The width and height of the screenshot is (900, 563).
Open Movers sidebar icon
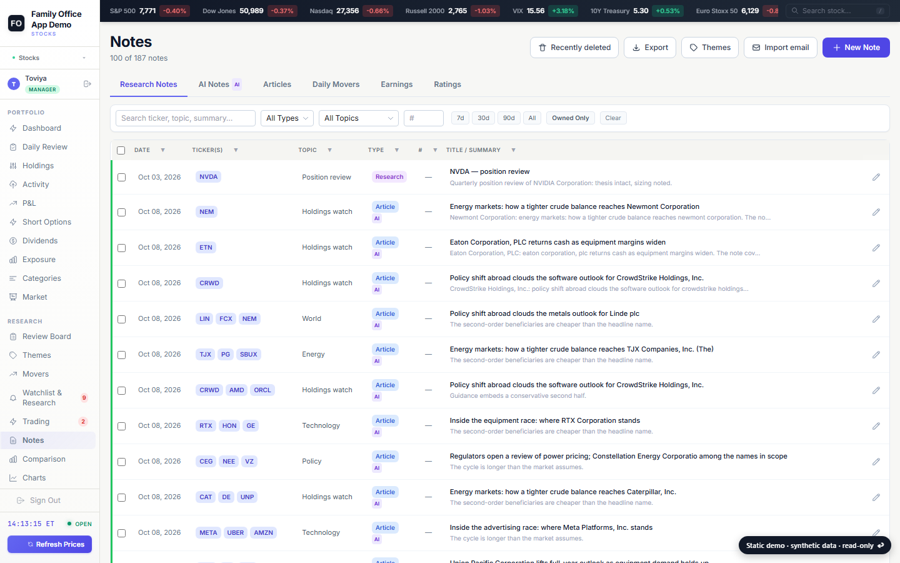pyautogui.click(x=13, y=374)
